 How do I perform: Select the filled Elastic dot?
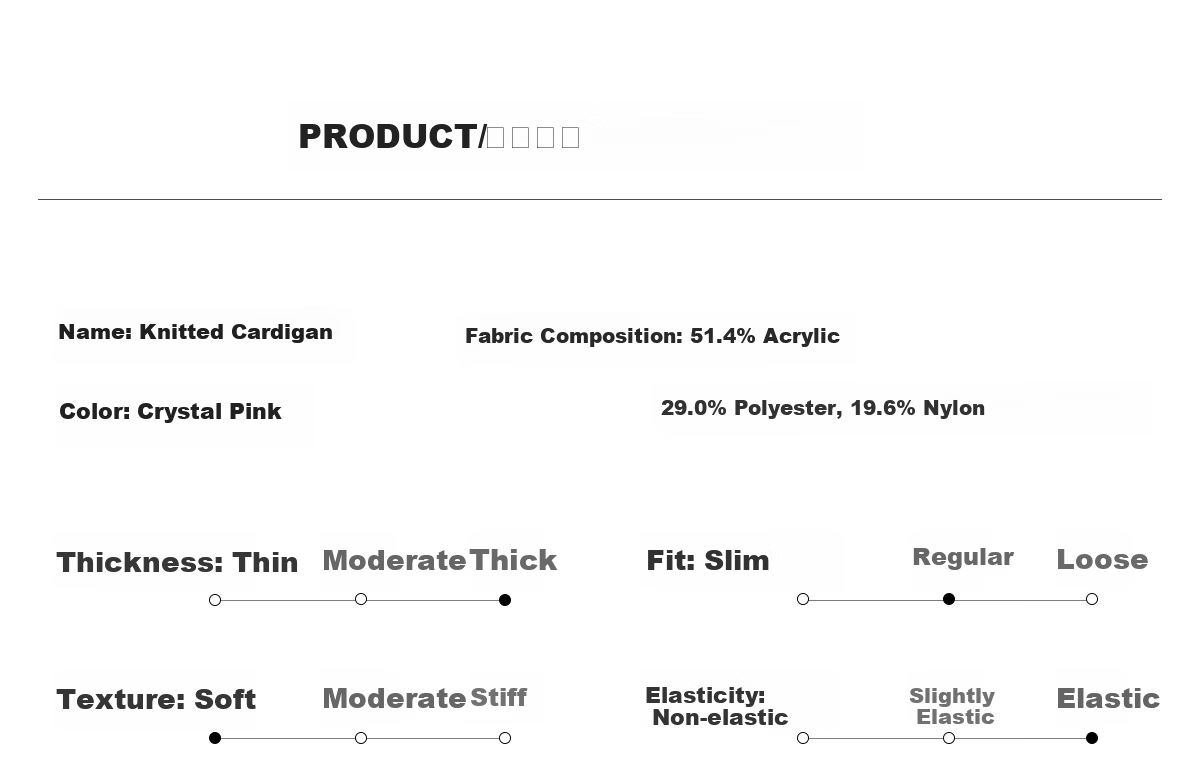pos(1092,738)
